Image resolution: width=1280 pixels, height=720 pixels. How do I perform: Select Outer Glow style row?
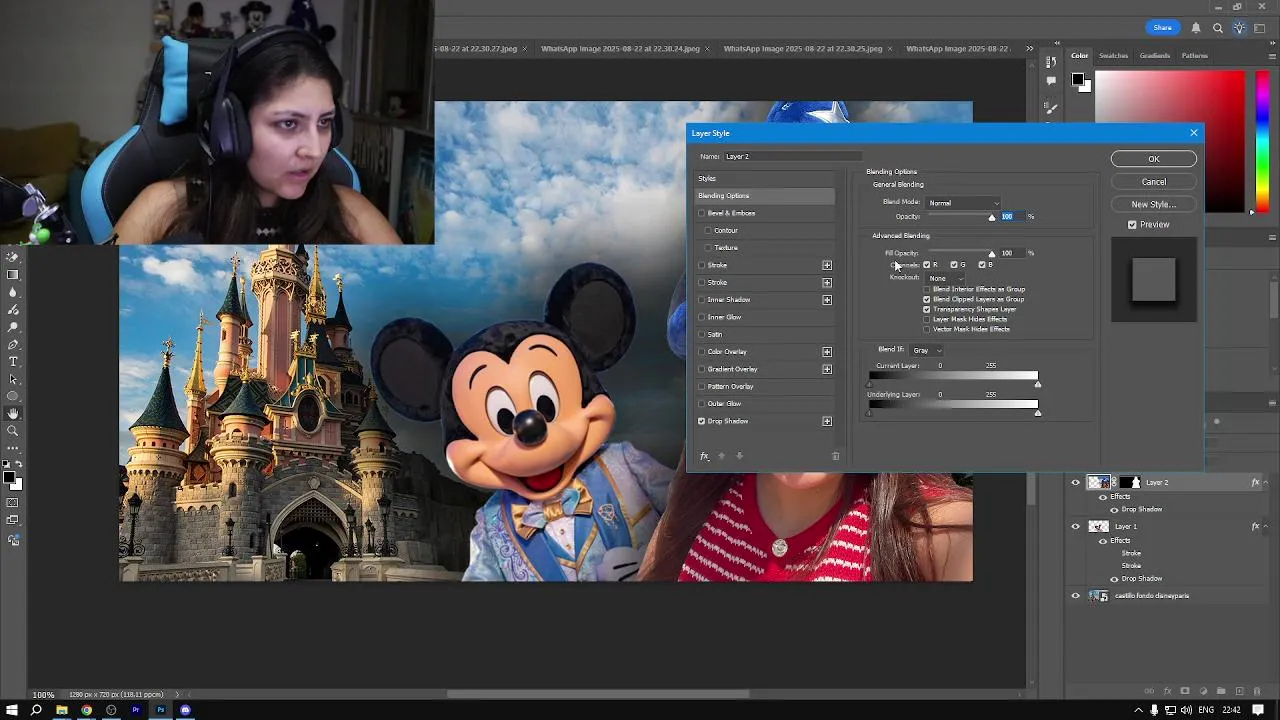(765, 404)
